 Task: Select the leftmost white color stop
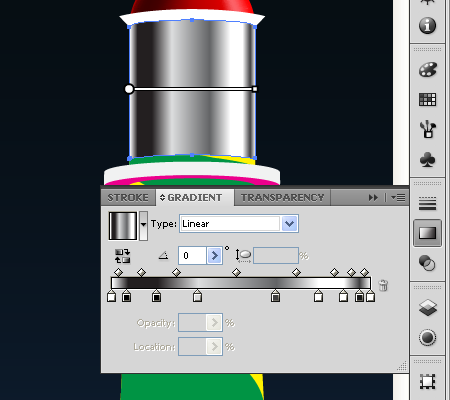[x=112, y=296]
